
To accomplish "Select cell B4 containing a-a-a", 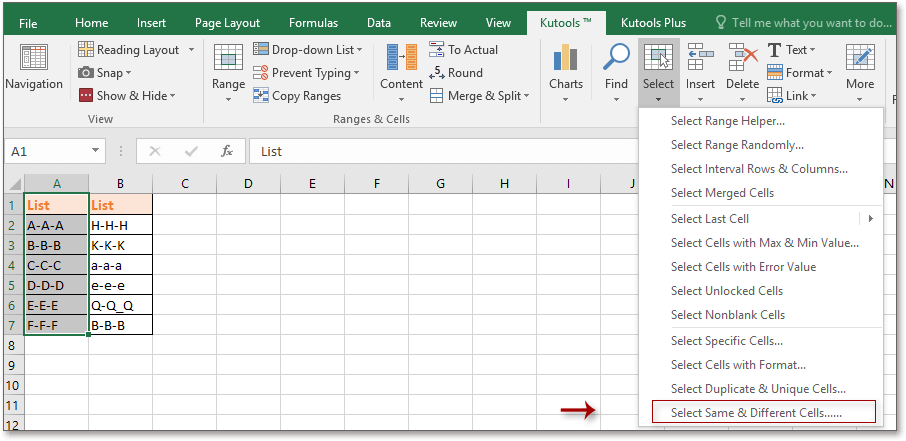I will pyautogui.click(x=120, y=266).
